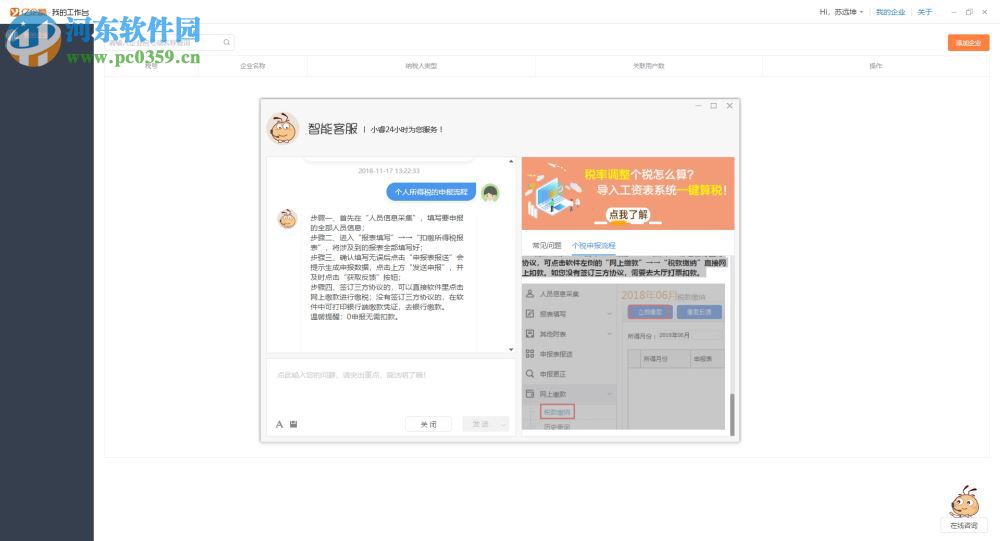The width and height of the screenshot is (1000, 541).
Task: Click the orange 添加企业 button
Action: pos(968,43)
